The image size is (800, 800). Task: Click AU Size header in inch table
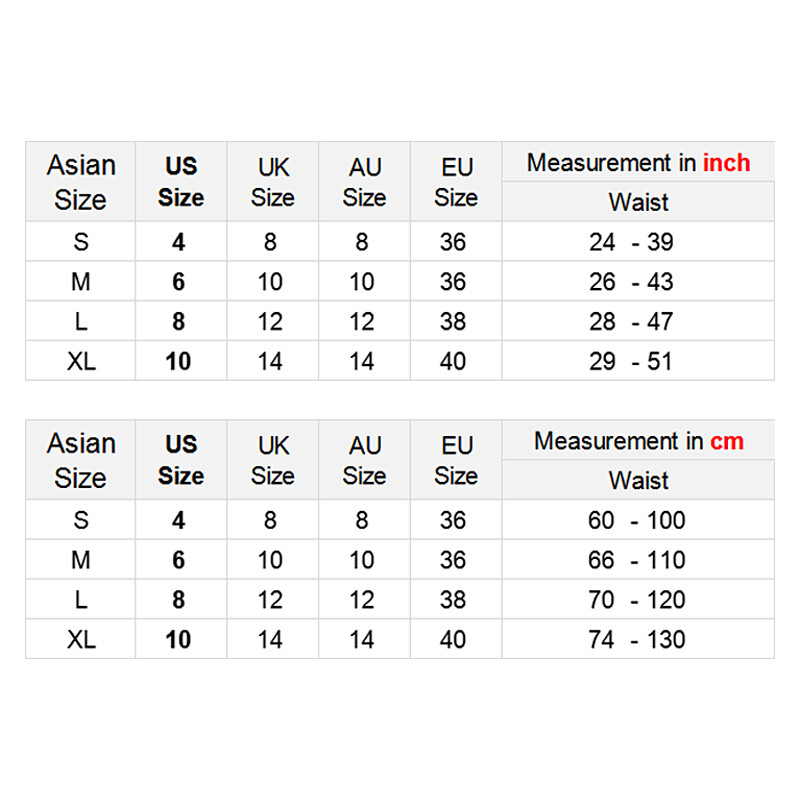pos(364,182)
